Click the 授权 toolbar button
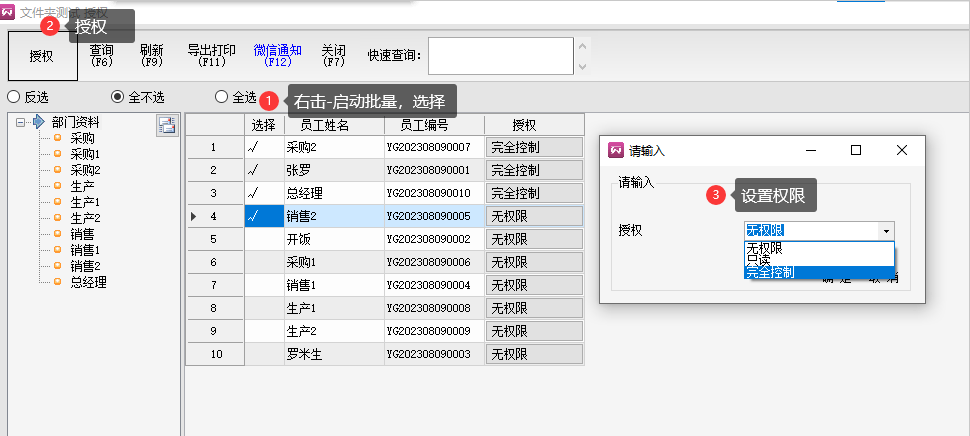The height and width of the screenshot is (436, 970). [x=42, y=56]
